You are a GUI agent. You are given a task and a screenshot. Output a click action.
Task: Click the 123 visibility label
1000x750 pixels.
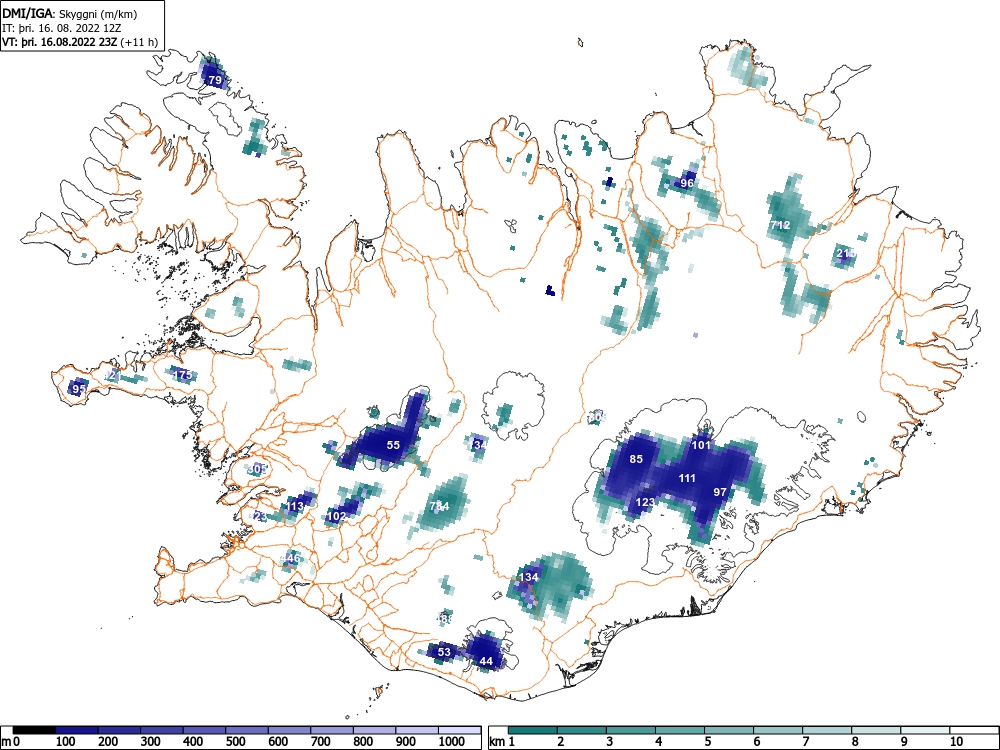click(x=645, y=503)
